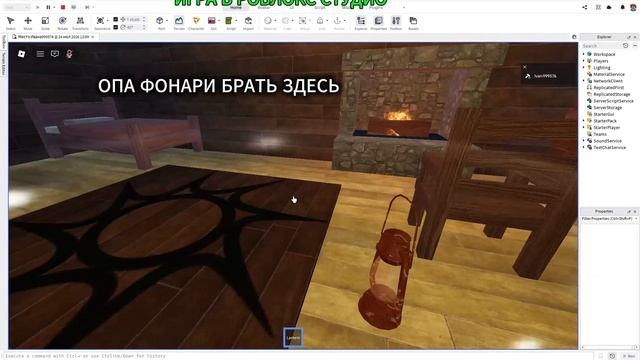
Task: Switch to the Home ribbon tab
Action: click(236, 7)
